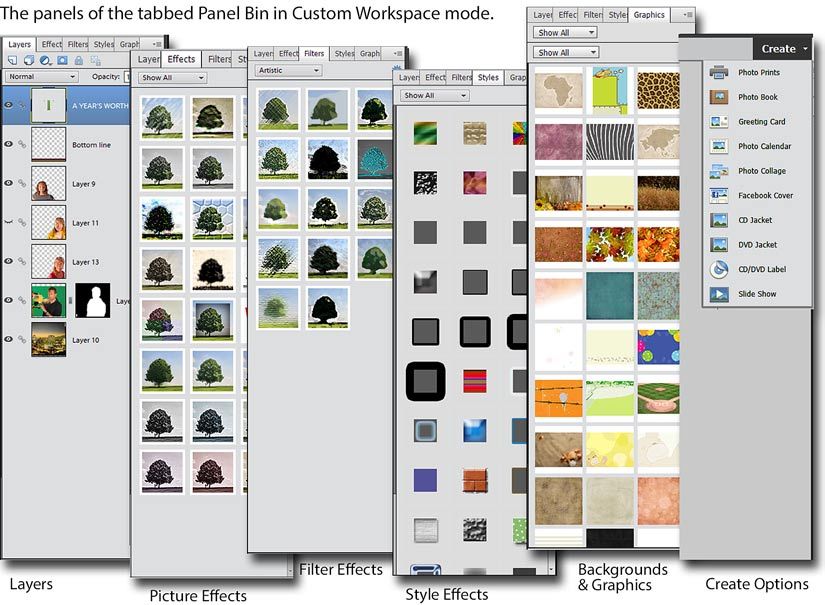Screen dimensions: 825x605
Task: Expand the Create dropdown button
Action: tap(783, 48)
